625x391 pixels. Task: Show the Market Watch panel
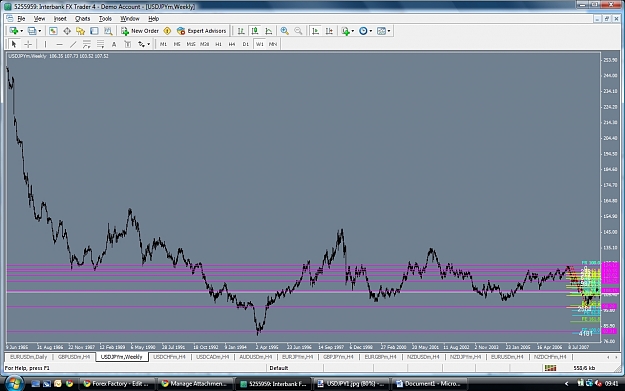click(x=53, y=31)
